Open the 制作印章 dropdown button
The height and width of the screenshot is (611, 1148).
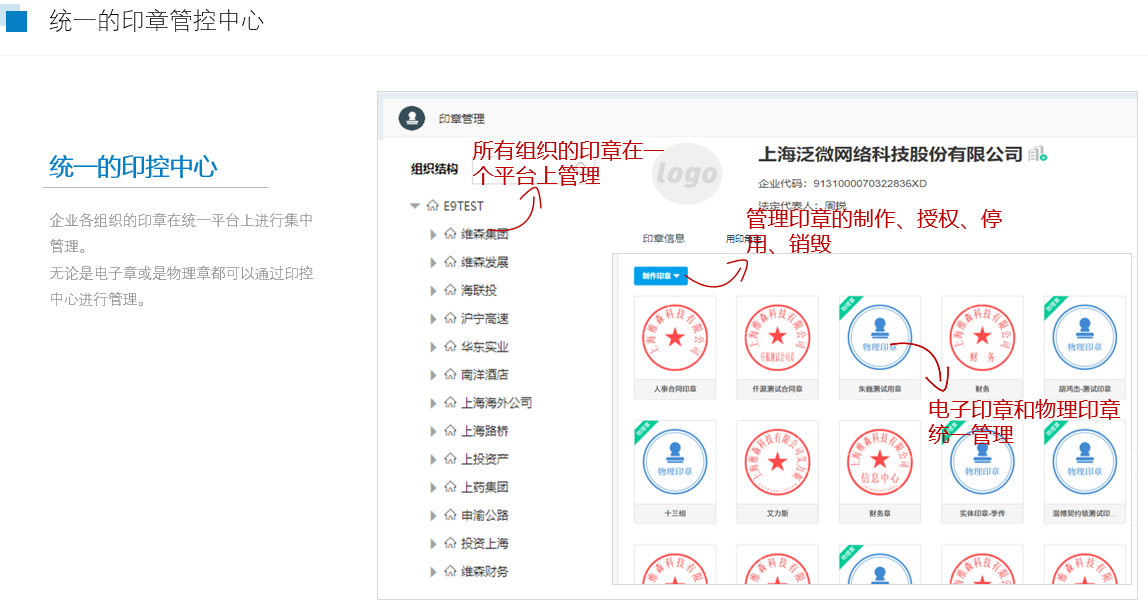660,276
